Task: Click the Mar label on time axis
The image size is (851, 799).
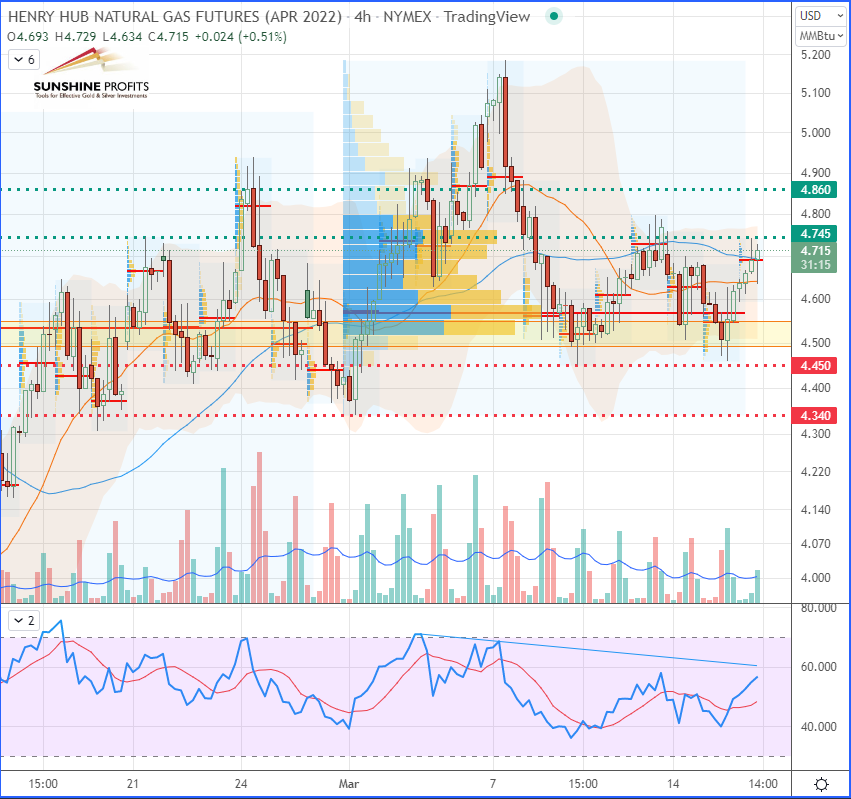Action: (349, 784)
